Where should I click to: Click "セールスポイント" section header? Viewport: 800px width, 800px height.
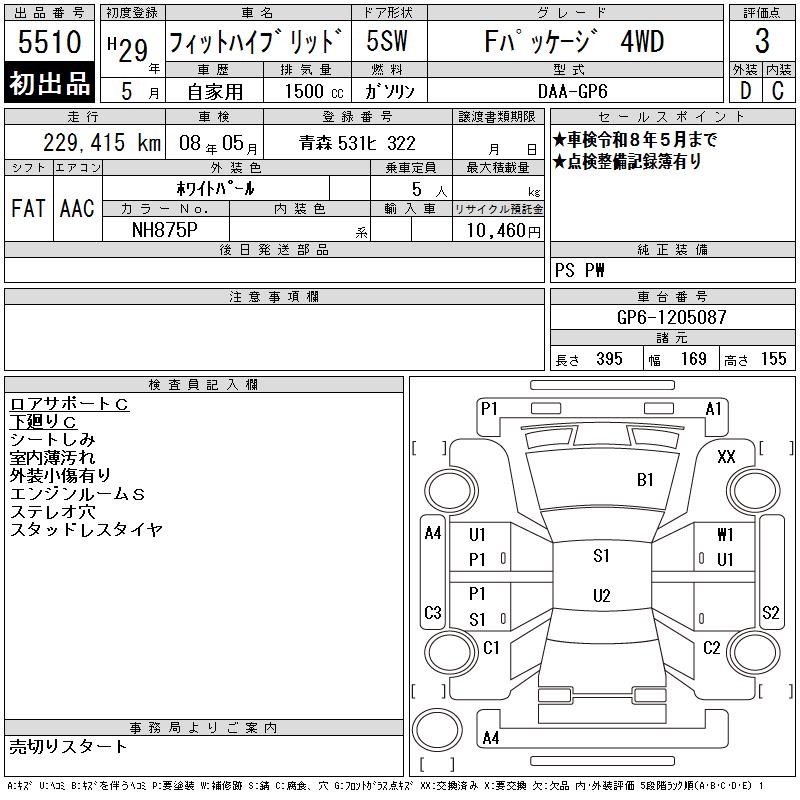[672, 117]
